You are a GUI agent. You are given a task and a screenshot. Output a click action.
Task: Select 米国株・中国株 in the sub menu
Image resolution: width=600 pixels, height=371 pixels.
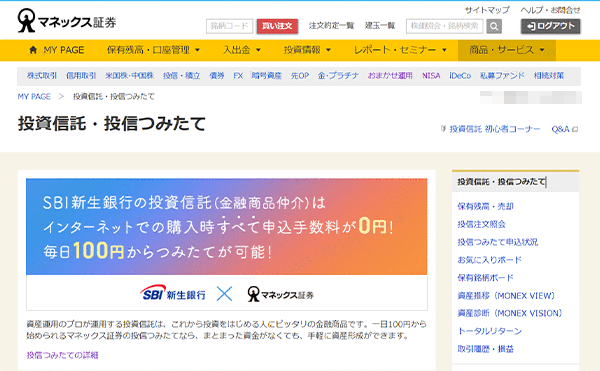point(129,76)
